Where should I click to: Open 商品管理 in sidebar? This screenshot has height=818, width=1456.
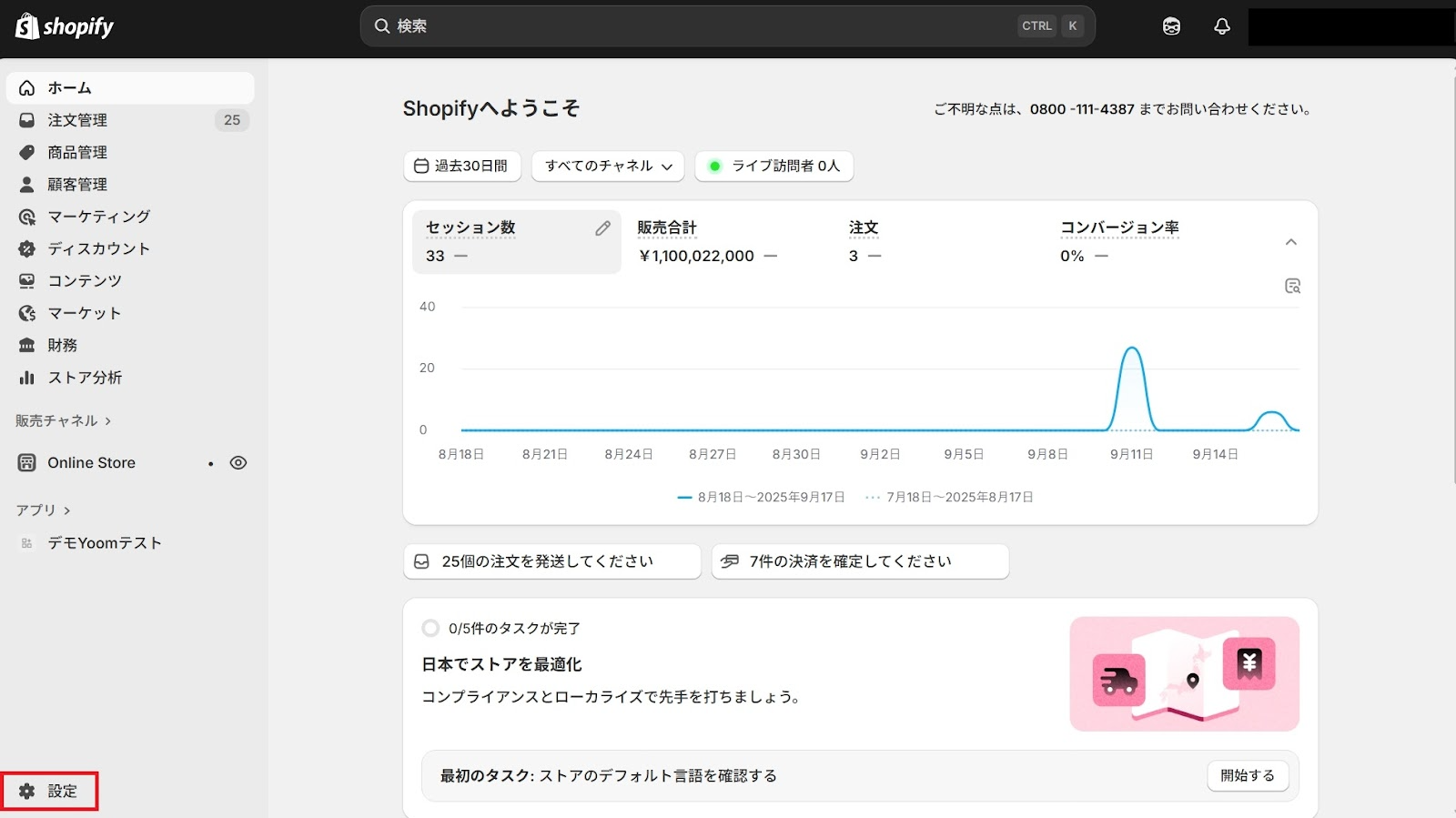pos(130,152)
